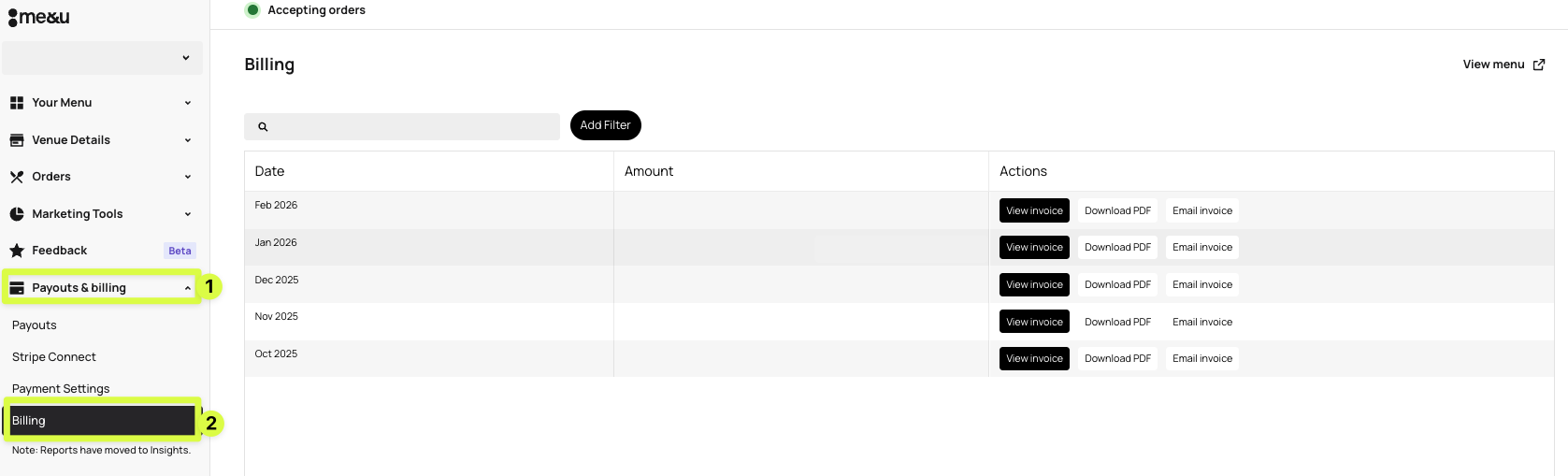Expand the Your Menu chevron

[187, 103]
